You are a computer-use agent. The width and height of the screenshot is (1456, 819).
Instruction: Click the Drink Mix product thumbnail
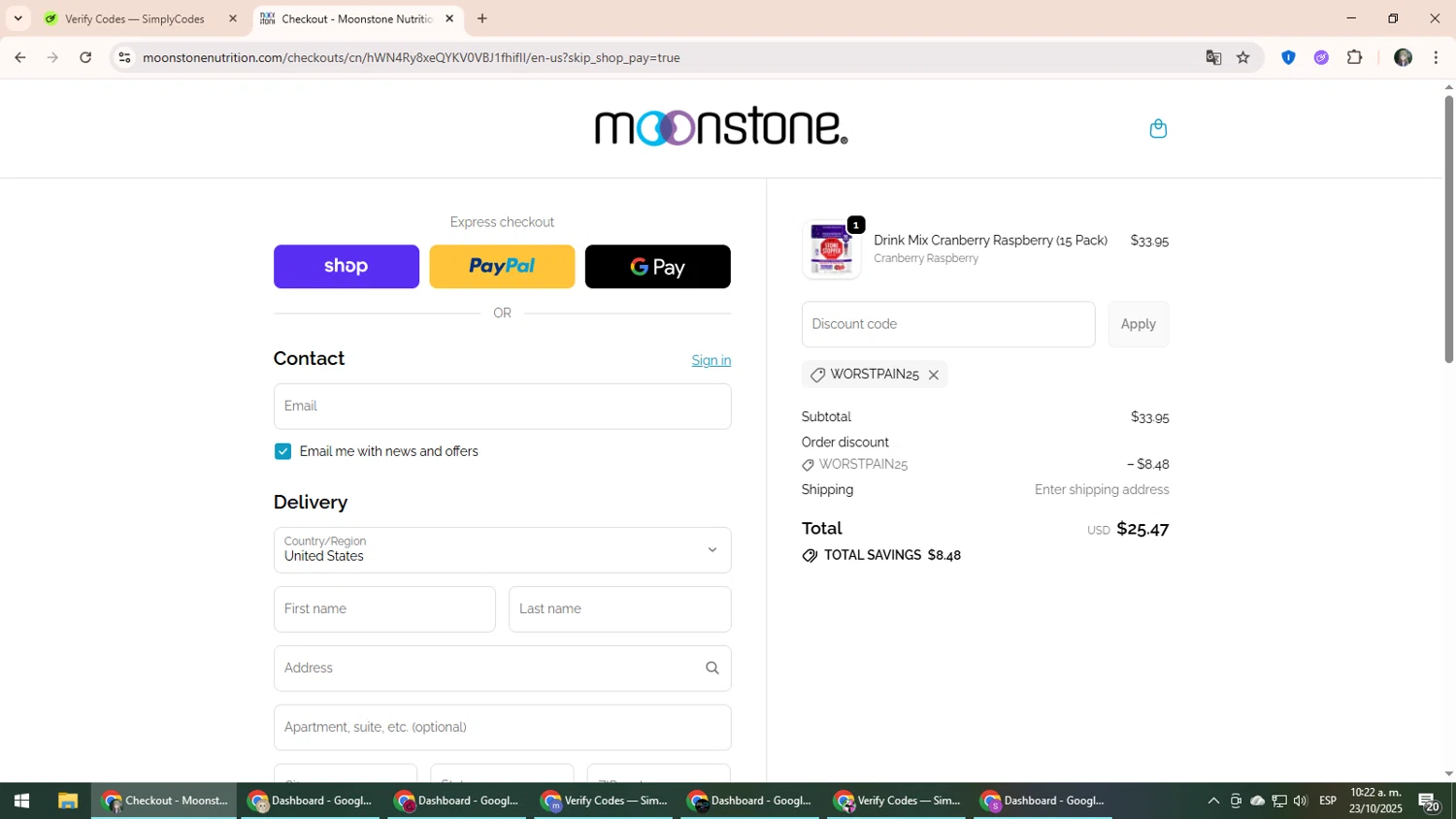pos(831,250)
